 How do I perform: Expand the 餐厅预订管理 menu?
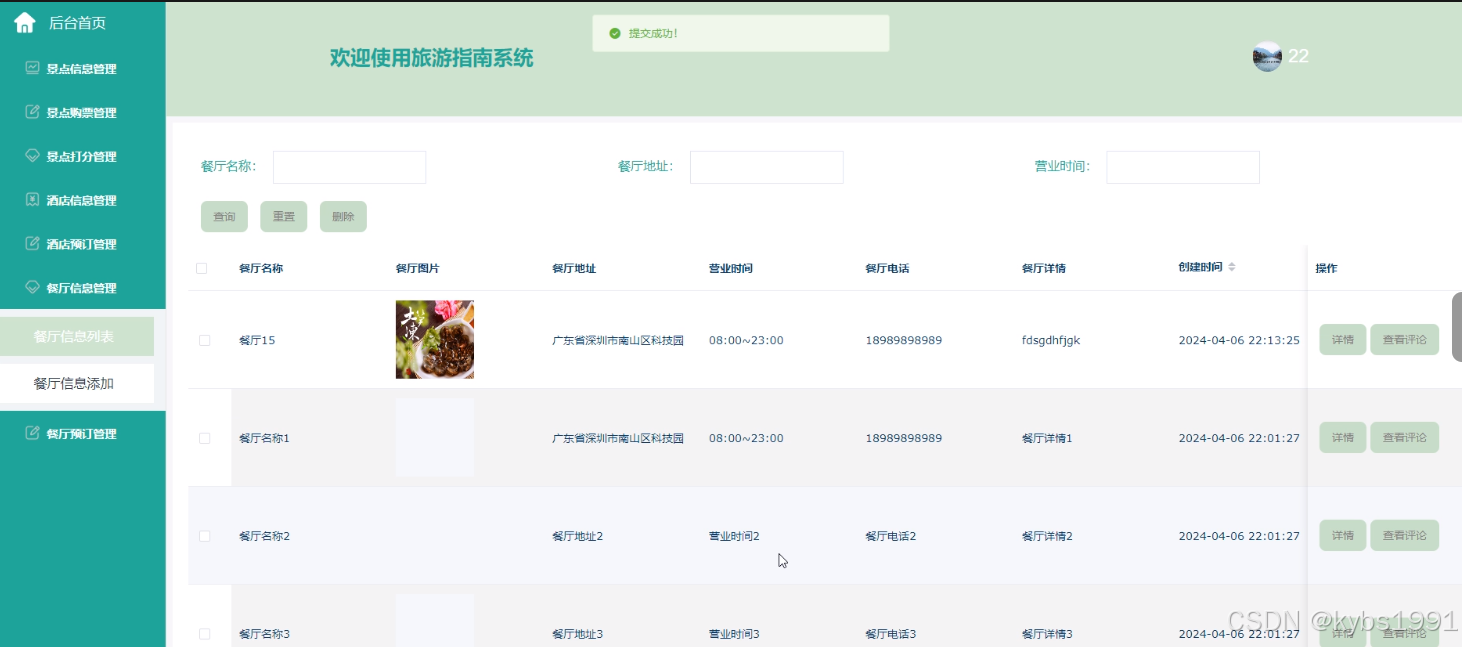83,433
